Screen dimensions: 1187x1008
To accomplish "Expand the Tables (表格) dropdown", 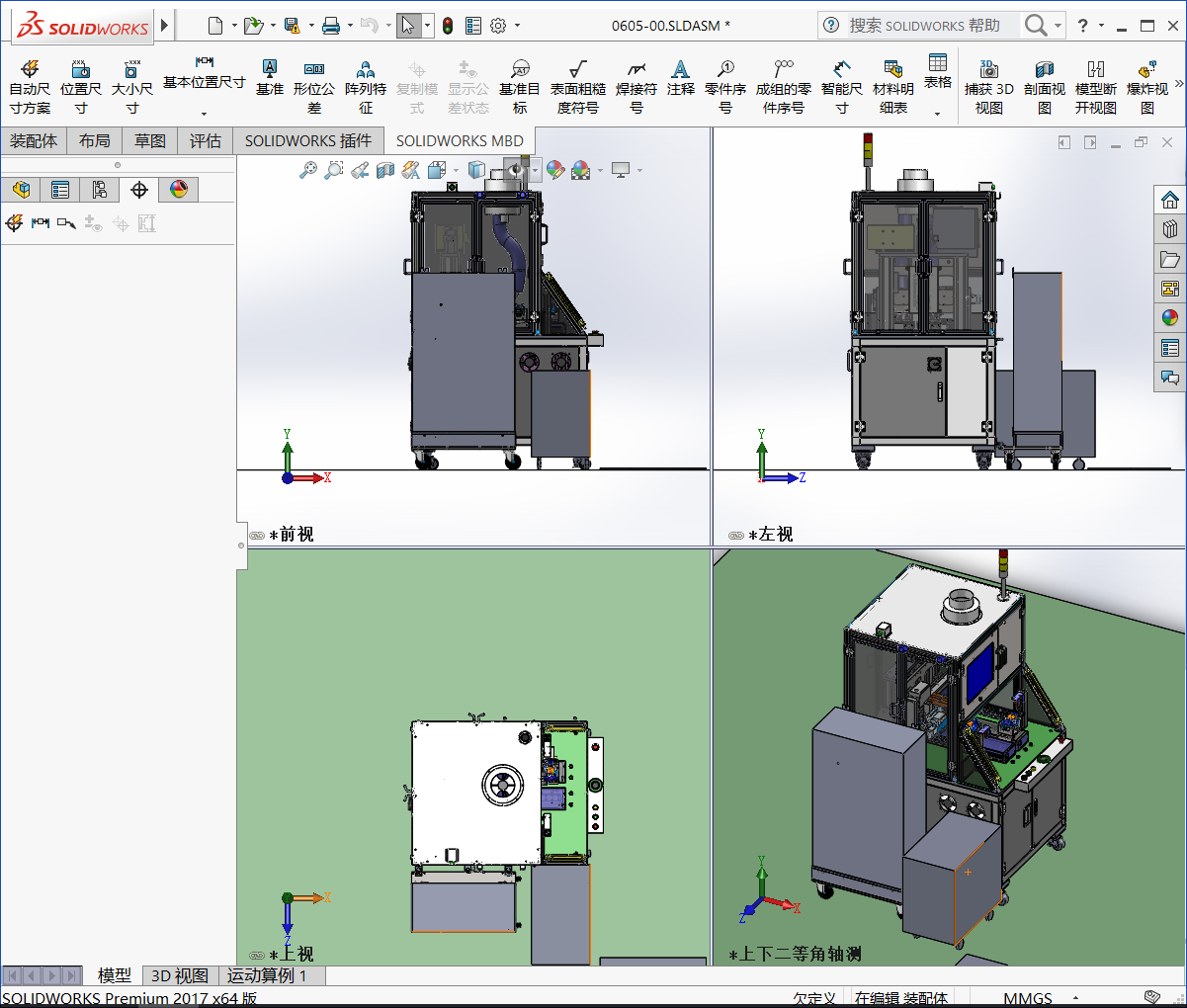I will click(x=937, y=114).
